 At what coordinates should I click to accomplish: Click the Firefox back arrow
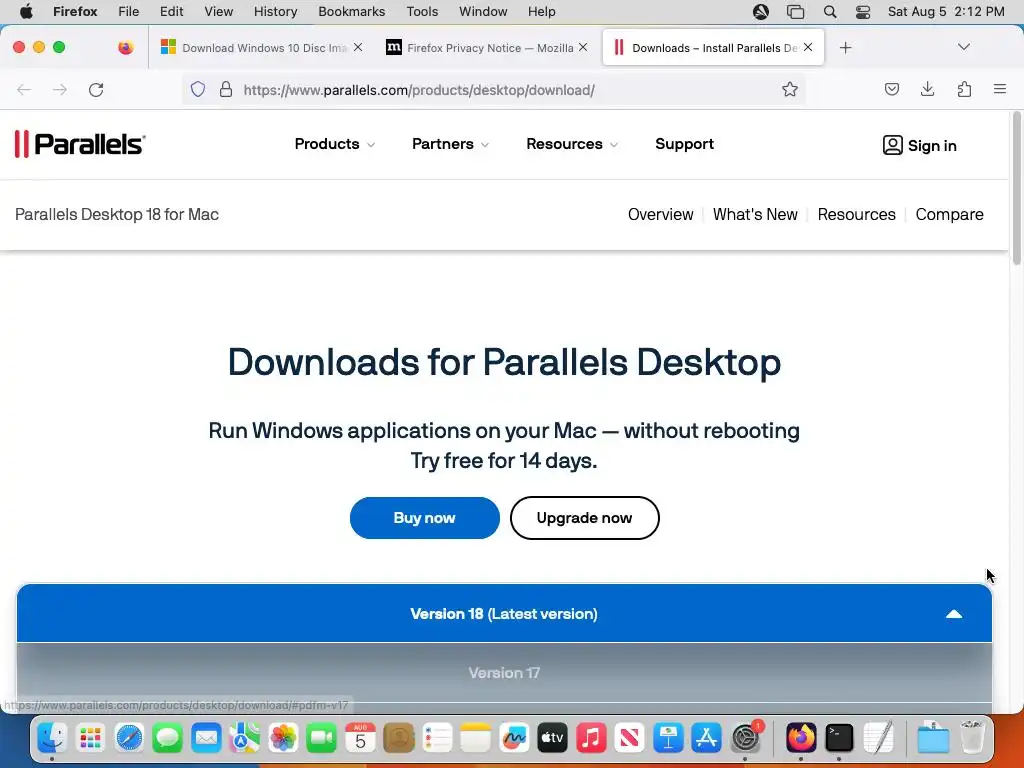(24, 89)
